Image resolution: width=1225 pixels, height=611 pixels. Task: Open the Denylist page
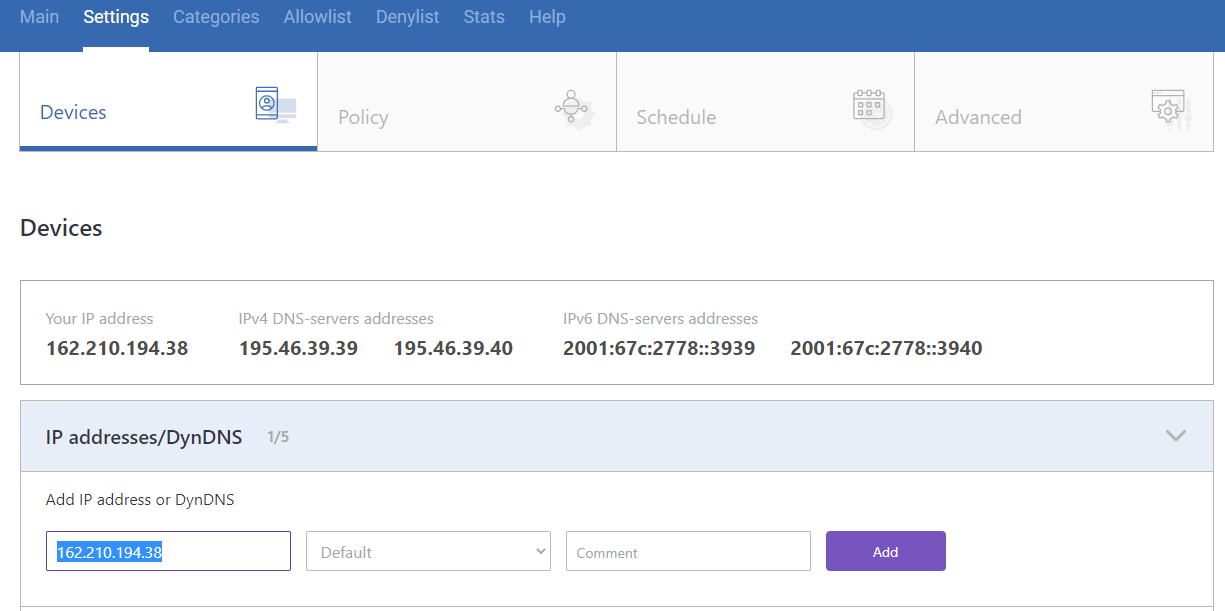pos(407,17)
